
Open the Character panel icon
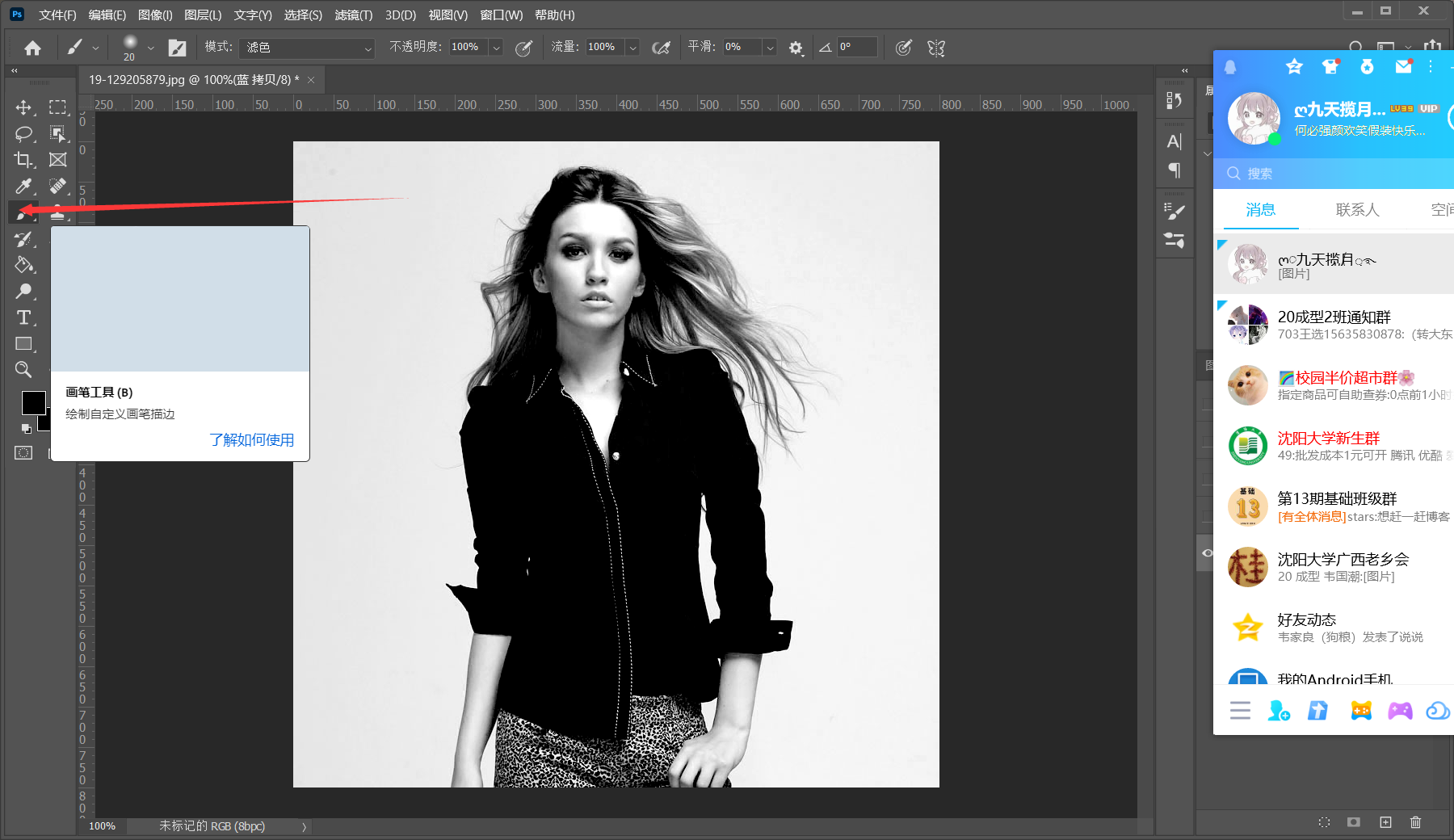1175,141
